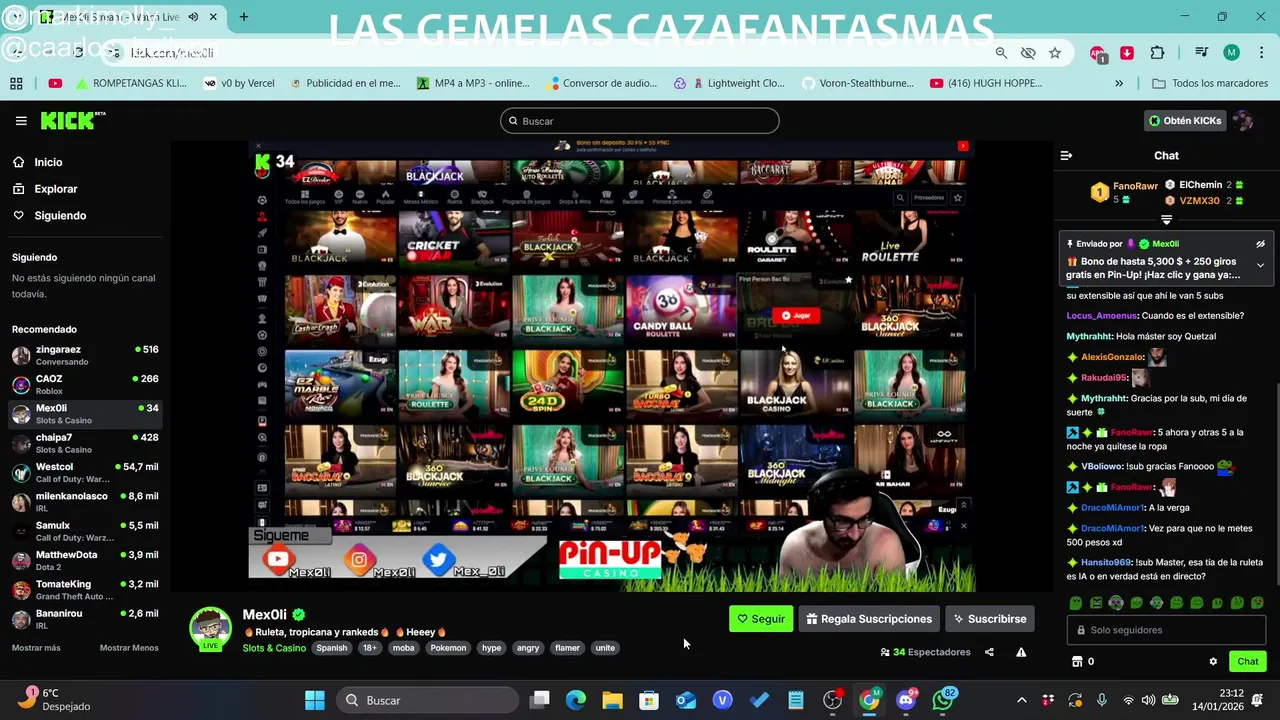Open Todos los marcadores folder
This screenshot has height=720, width=1280.
(1210, 83)
